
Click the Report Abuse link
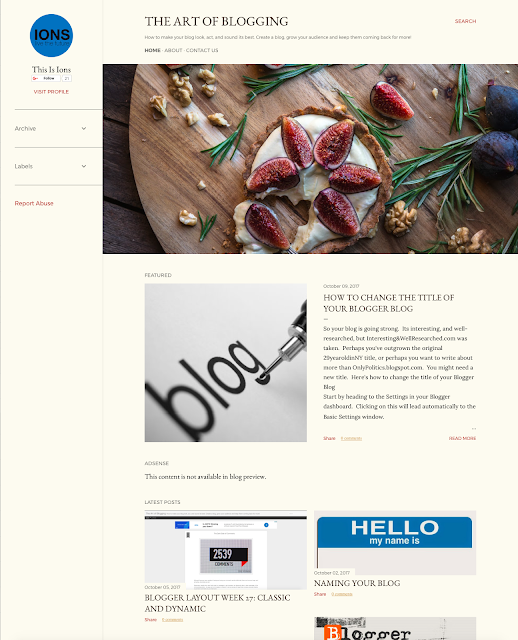click(34, 203)
